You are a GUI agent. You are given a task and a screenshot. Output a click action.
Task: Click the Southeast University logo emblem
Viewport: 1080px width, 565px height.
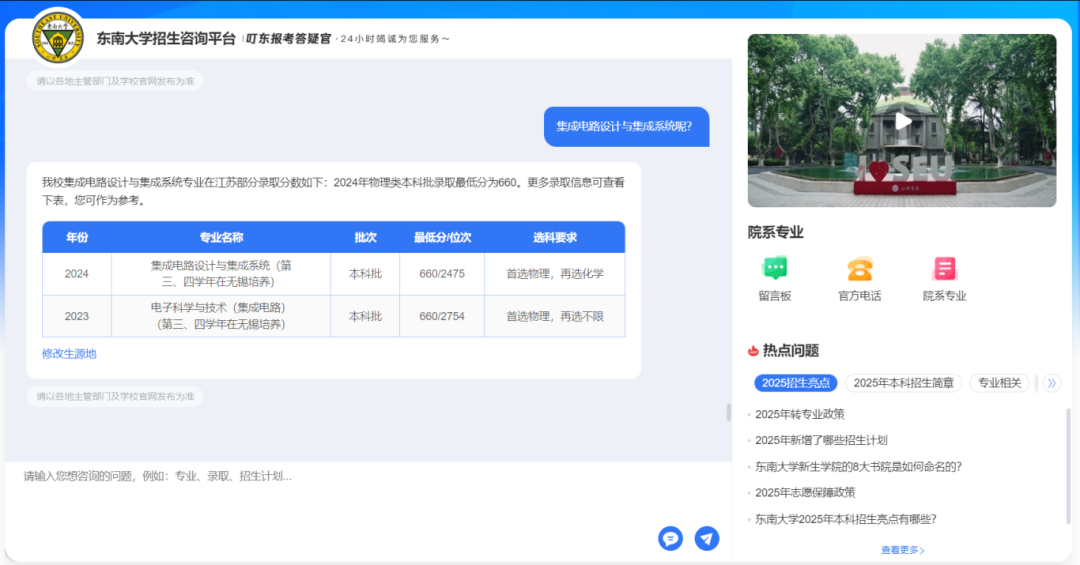[x=58, y=39]
